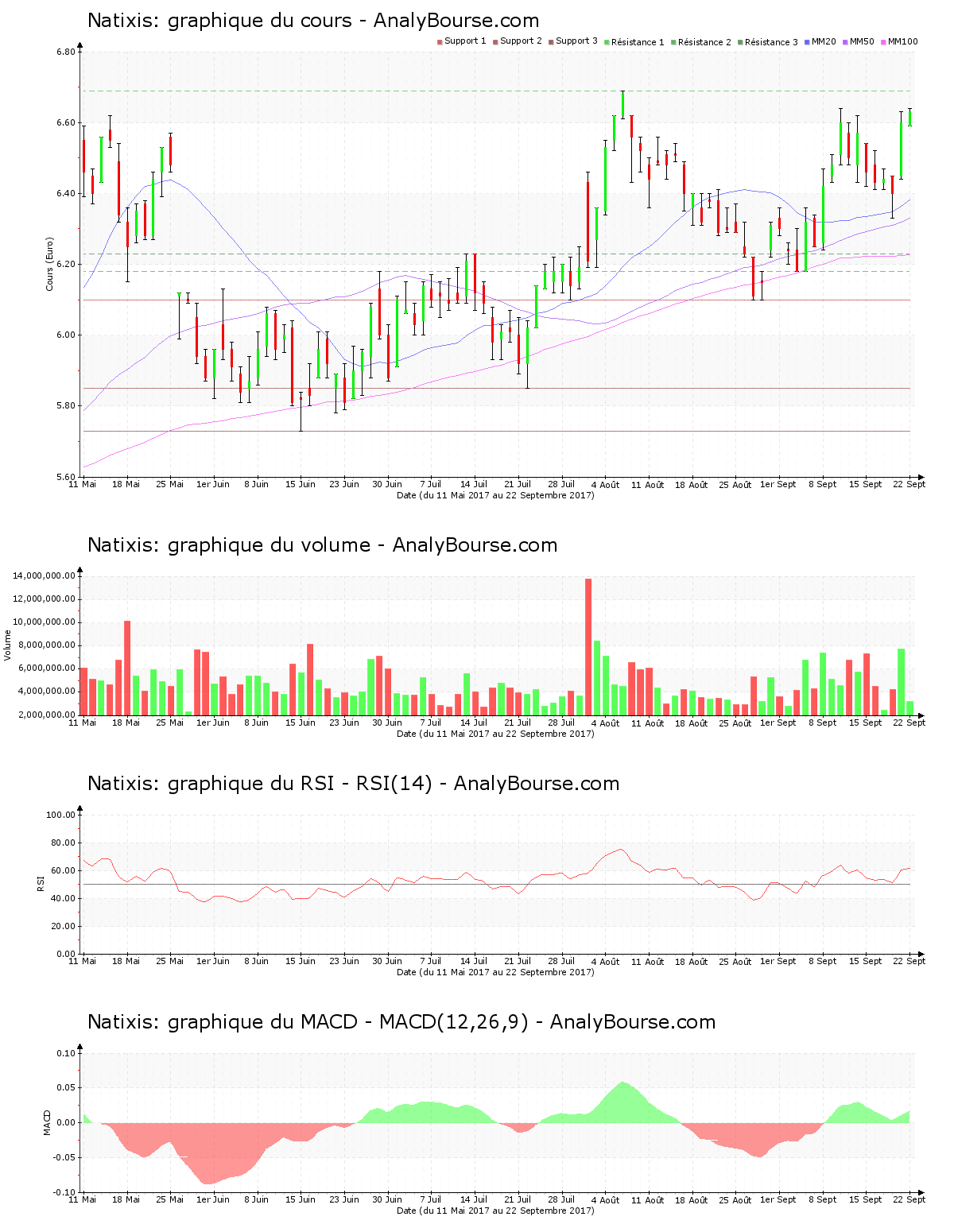Click the 100.00 RSI axis value
Screen dimensions: 954x1232
click(61, 816)
